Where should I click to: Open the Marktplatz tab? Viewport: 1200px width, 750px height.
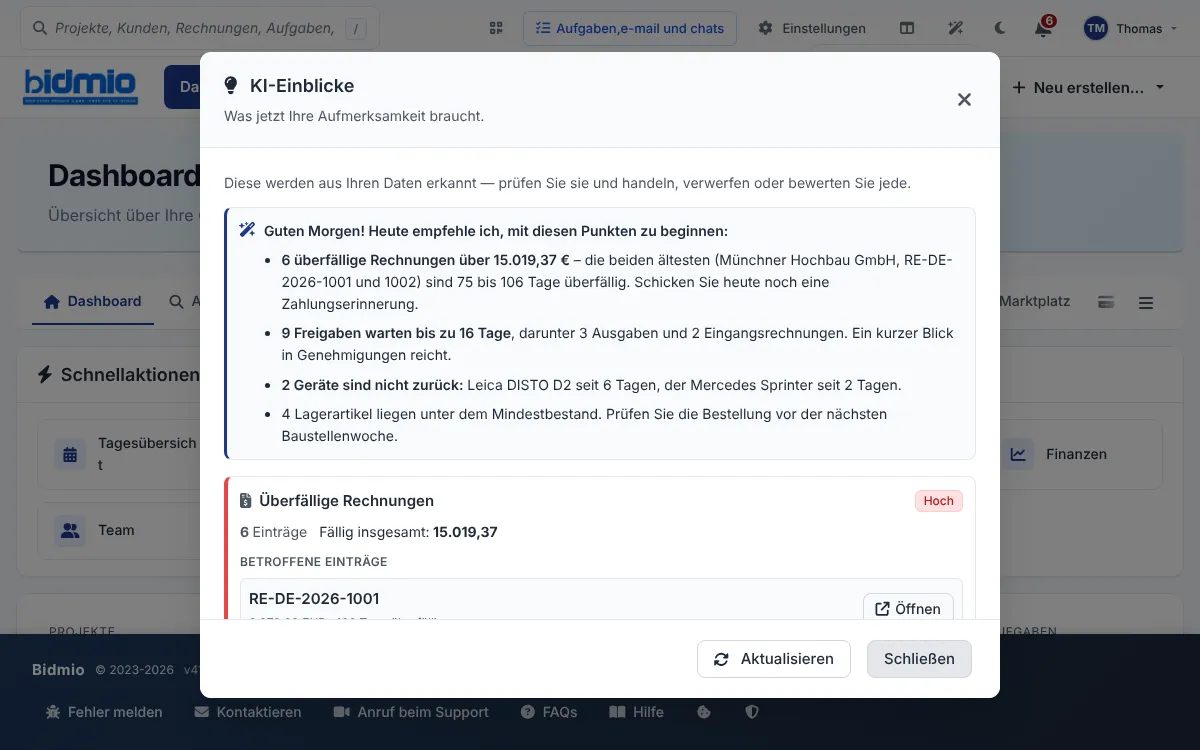point(1035,301)
